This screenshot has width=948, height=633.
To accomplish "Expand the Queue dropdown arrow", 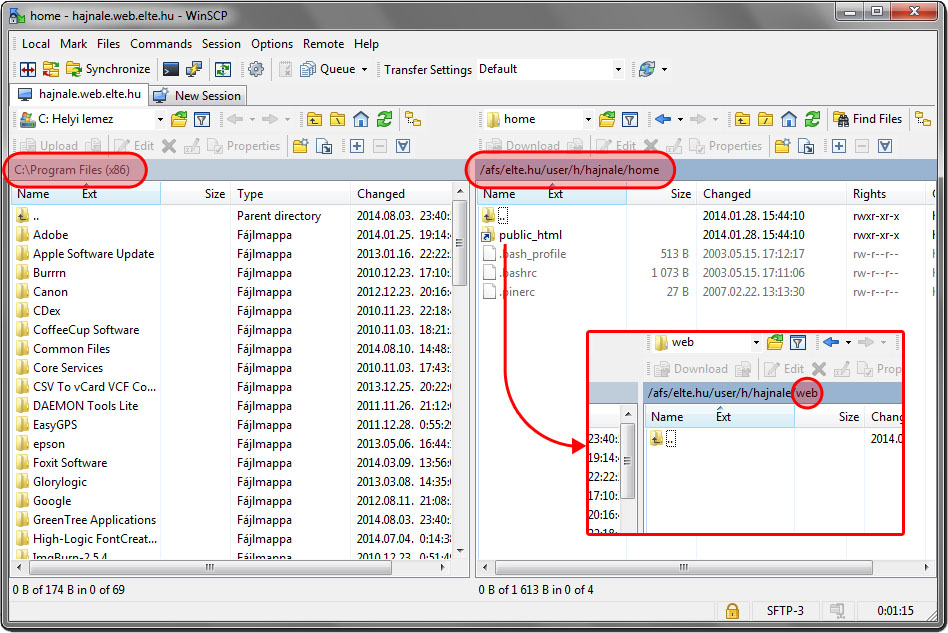I will tap(365, 70).
